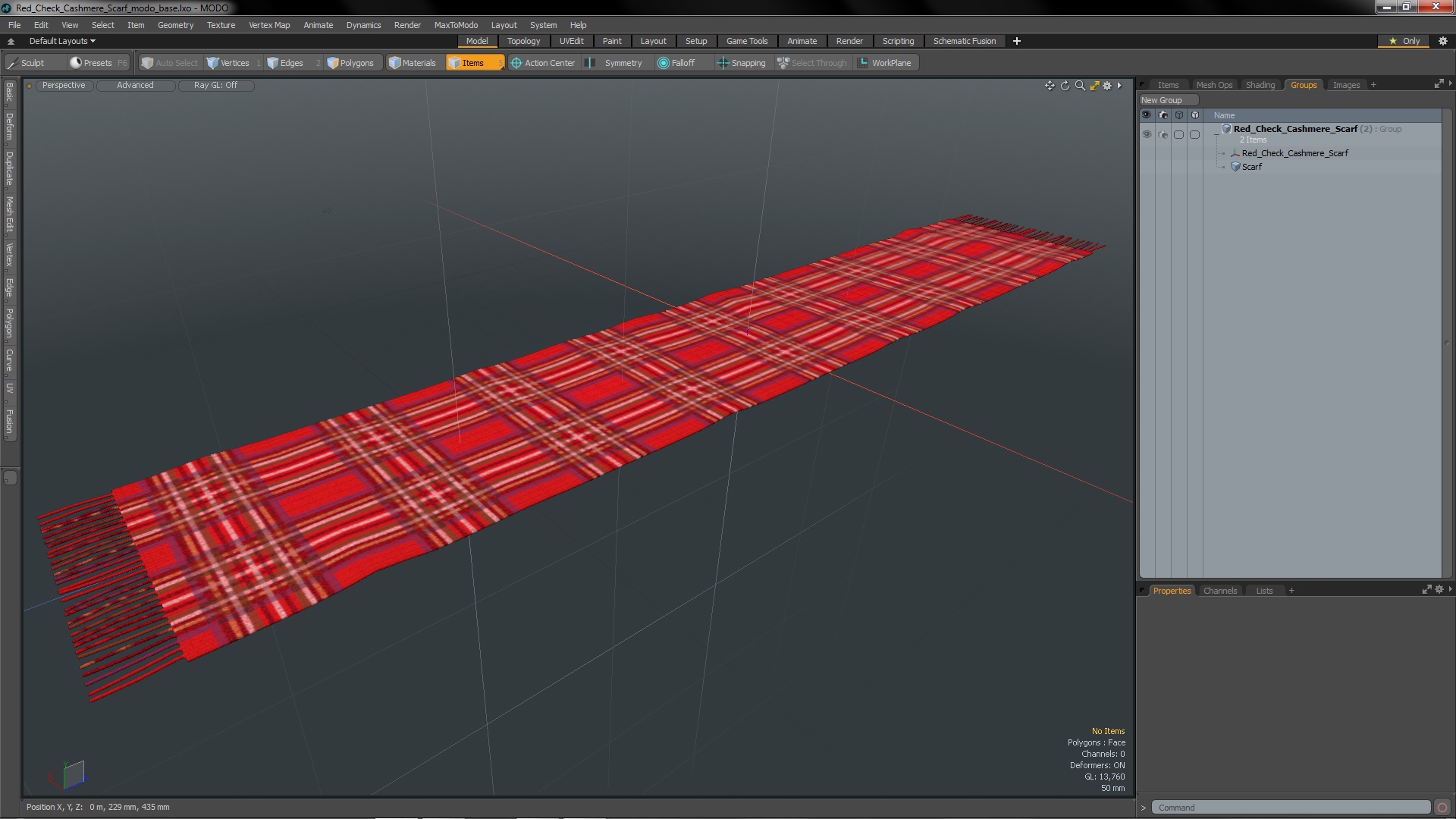Open the Texture menu

221,25
